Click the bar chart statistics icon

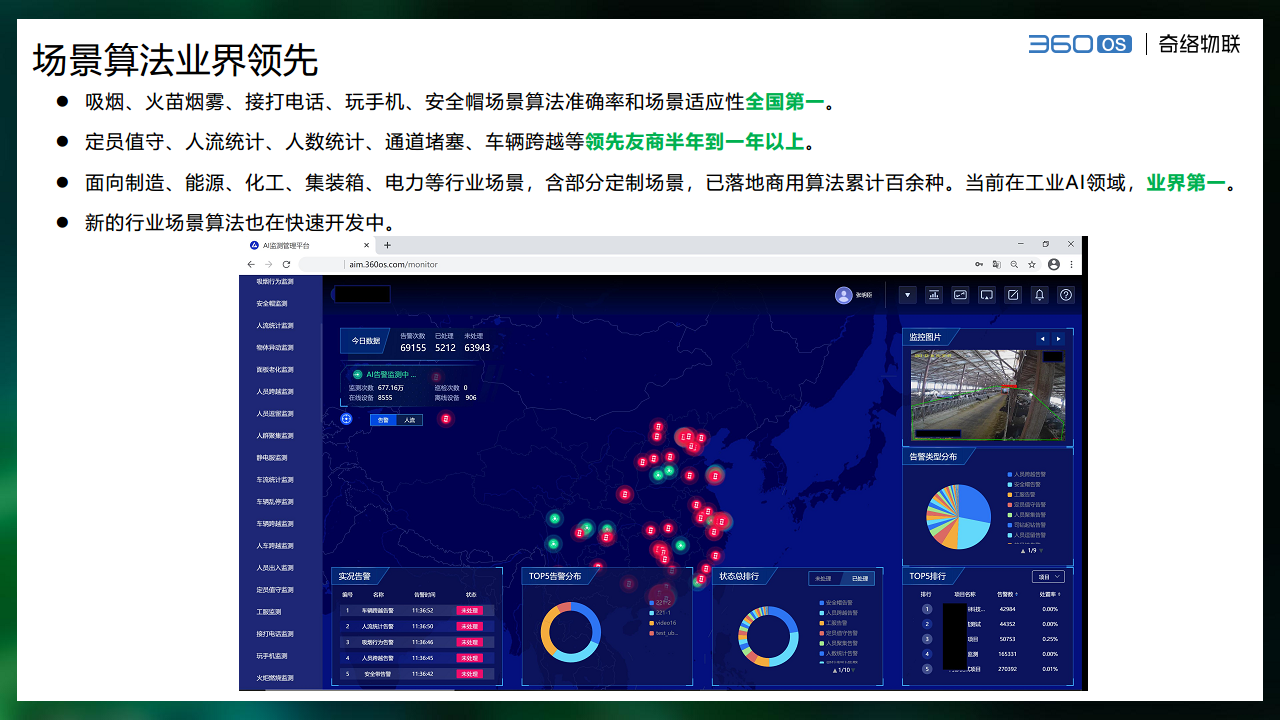click(x=934, y=295)
